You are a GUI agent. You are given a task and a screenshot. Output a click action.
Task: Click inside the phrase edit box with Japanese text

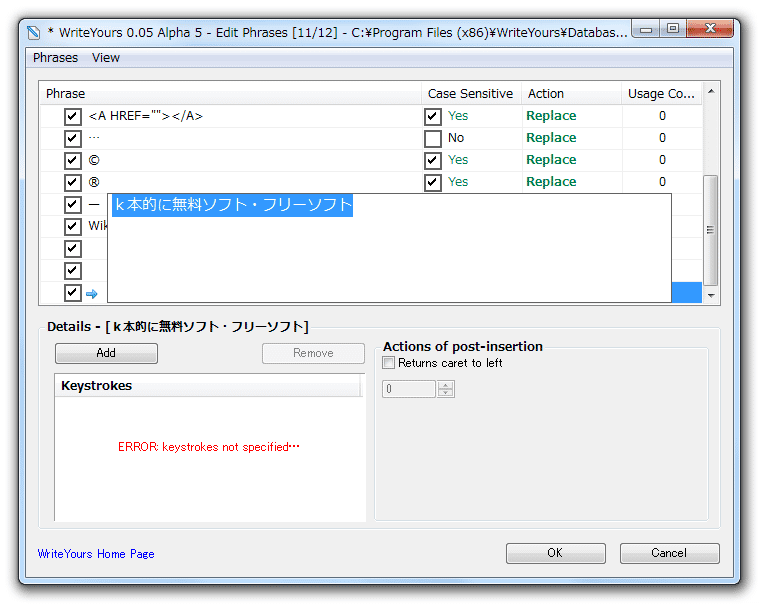[x=389, y=248]
